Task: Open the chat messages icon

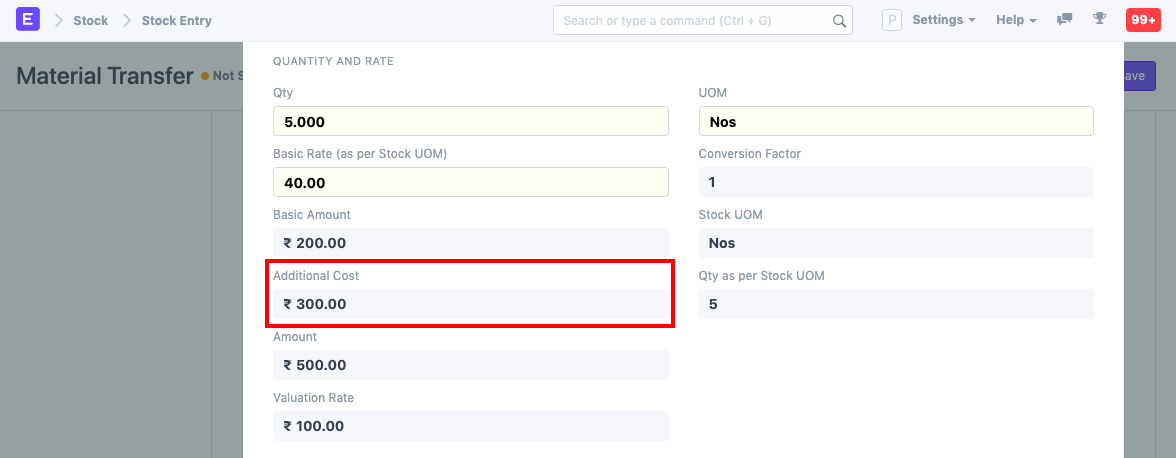Action: coord(1065,20)
